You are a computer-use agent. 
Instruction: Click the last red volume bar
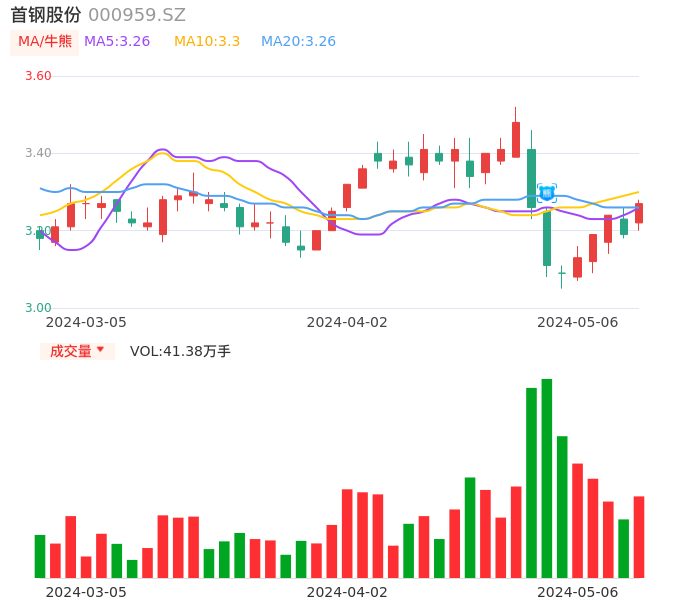pyautogui.click(x=639, y=537)
